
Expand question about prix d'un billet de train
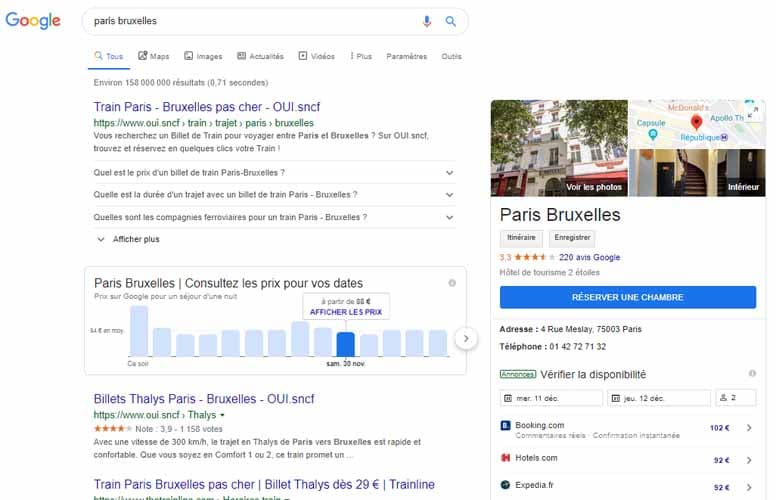[x=274, y=173]
